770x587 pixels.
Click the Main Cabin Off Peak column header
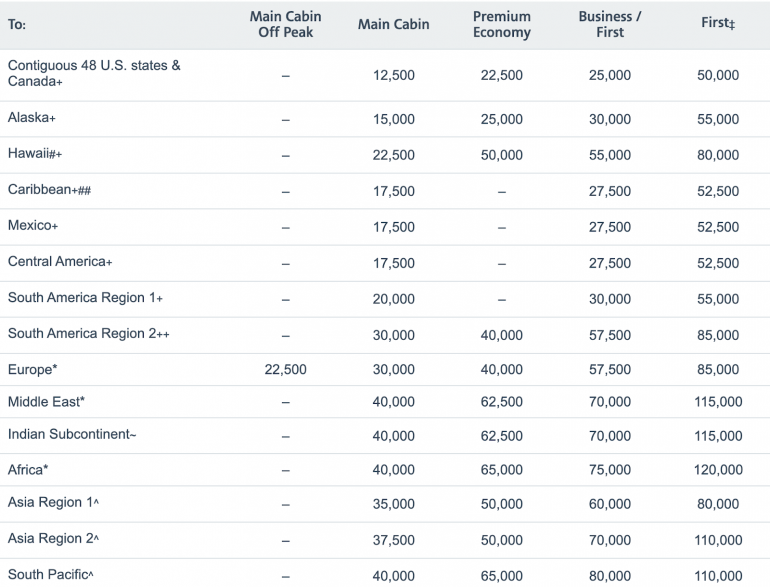pos(285,24)
